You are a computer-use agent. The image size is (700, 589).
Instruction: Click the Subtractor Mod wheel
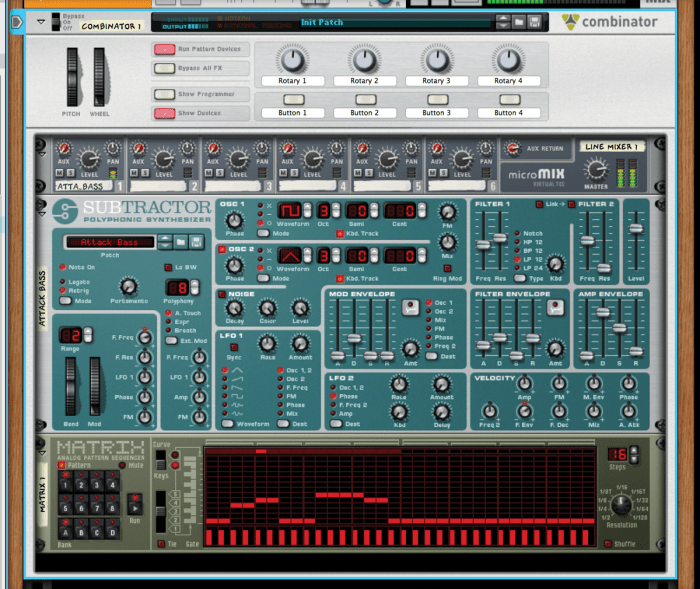click(95, 387)
